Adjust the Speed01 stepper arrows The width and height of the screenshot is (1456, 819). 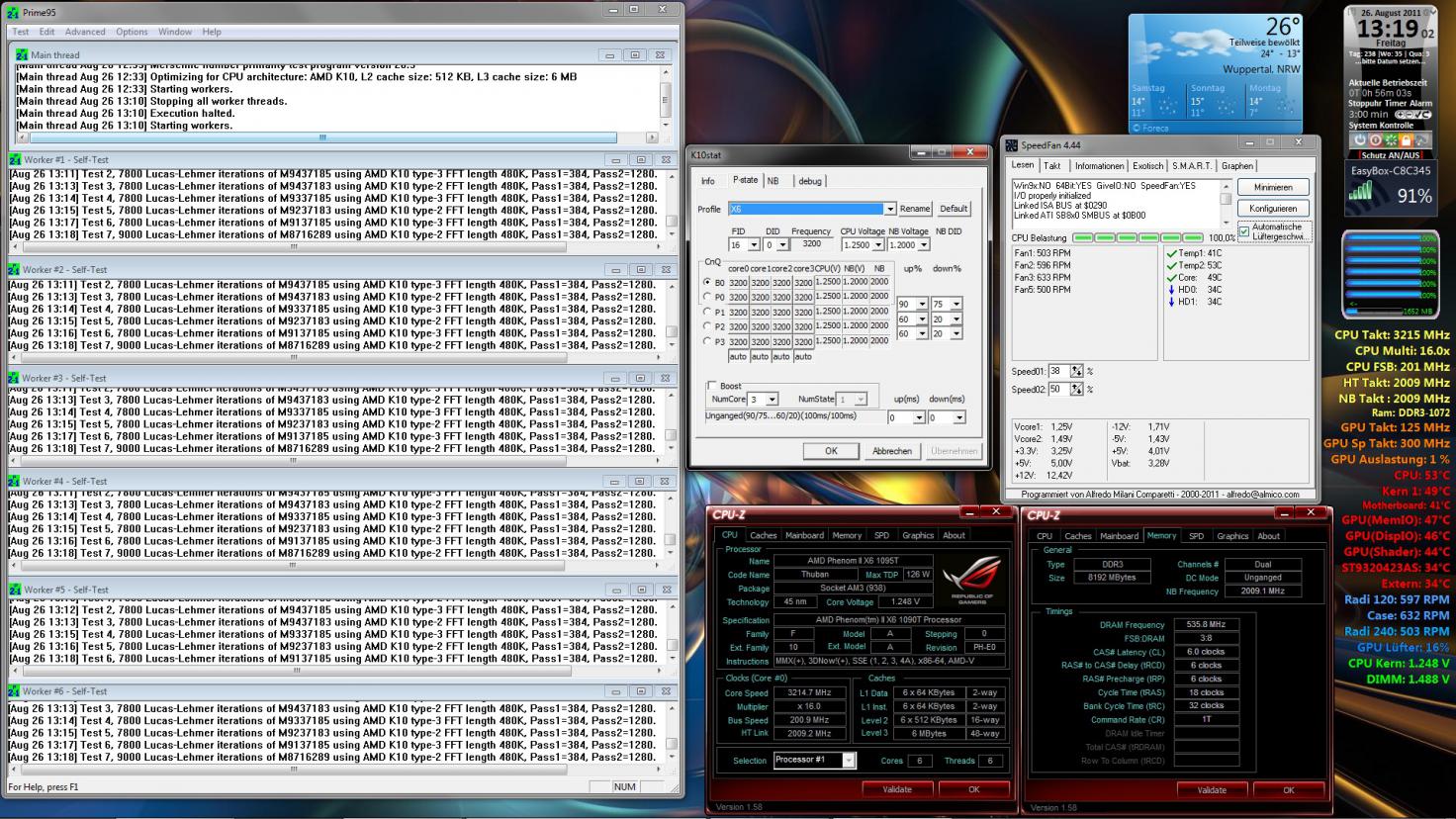[1076, 372]
